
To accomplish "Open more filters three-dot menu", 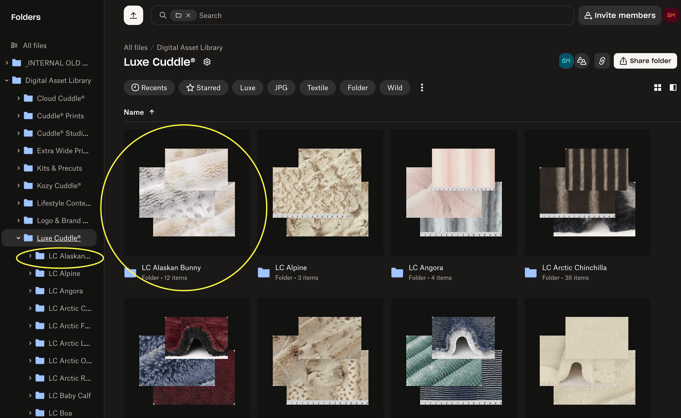I will pyautogui.click(x=422, y=88).
